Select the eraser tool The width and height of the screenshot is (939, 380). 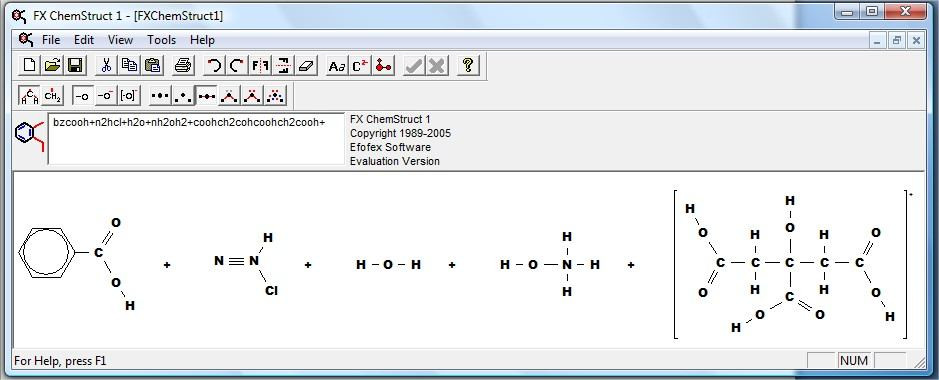pyautogui.click(x=306, y=65)
